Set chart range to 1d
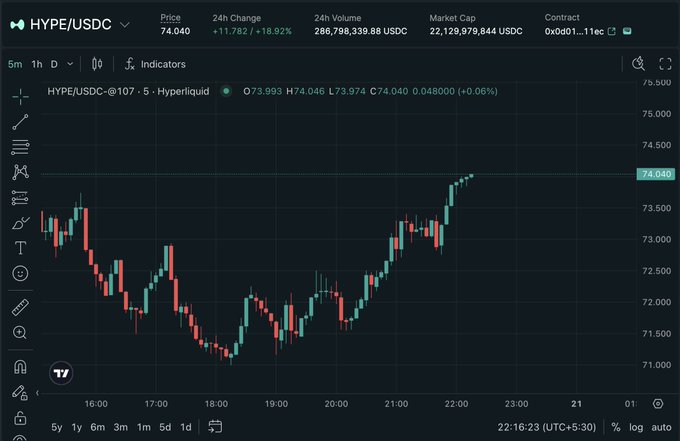The height and width of the screenshot is (441, 680). click(x=186, y=427)
